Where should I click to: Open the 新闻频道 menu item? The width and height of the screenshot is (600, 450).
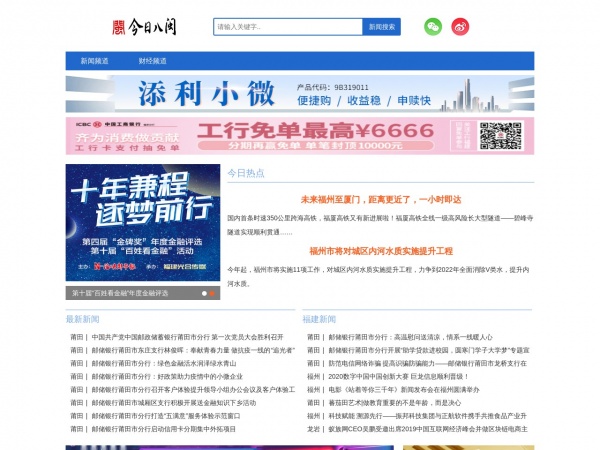95,61
